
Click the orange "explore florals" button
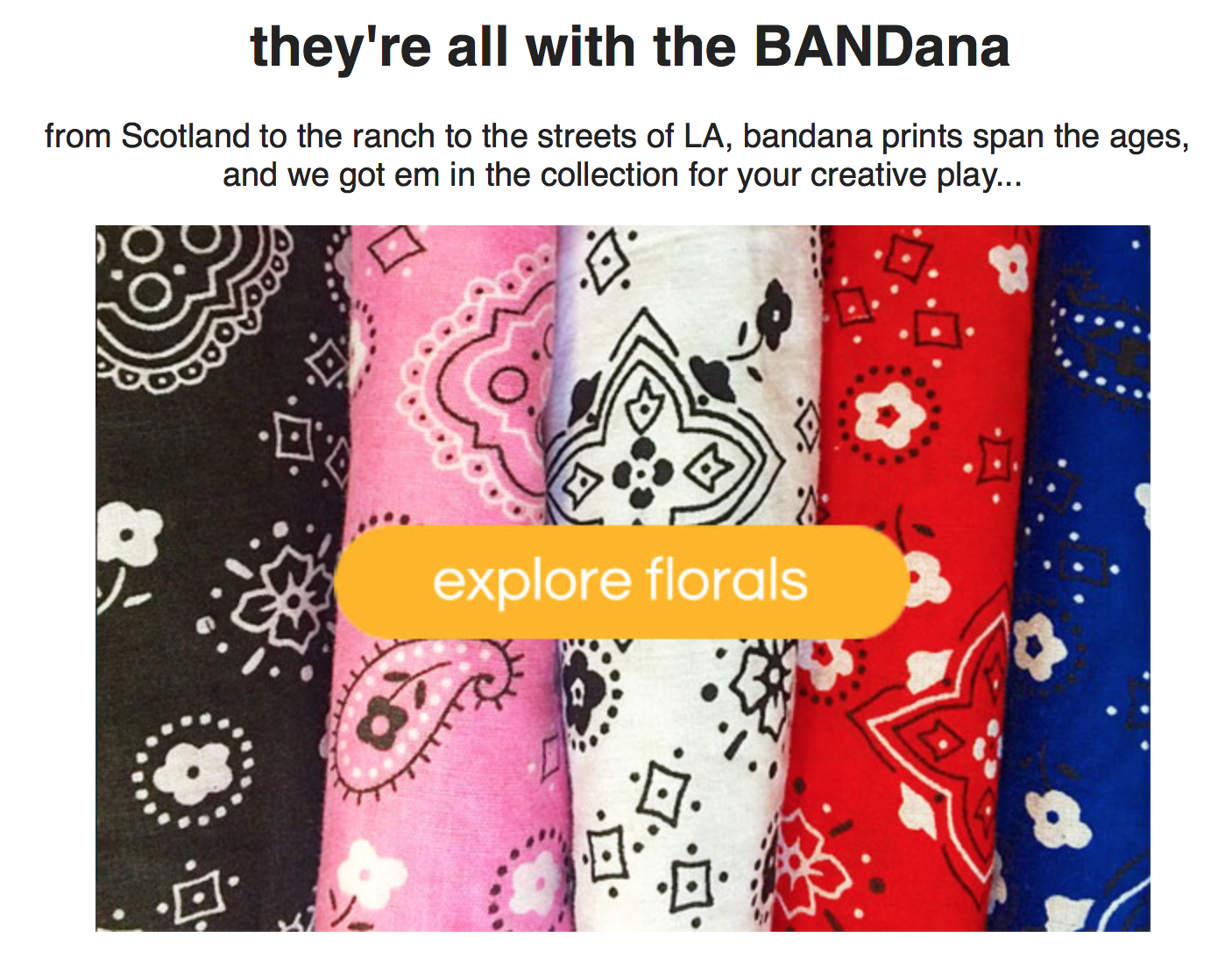click(x=620, y=581)
